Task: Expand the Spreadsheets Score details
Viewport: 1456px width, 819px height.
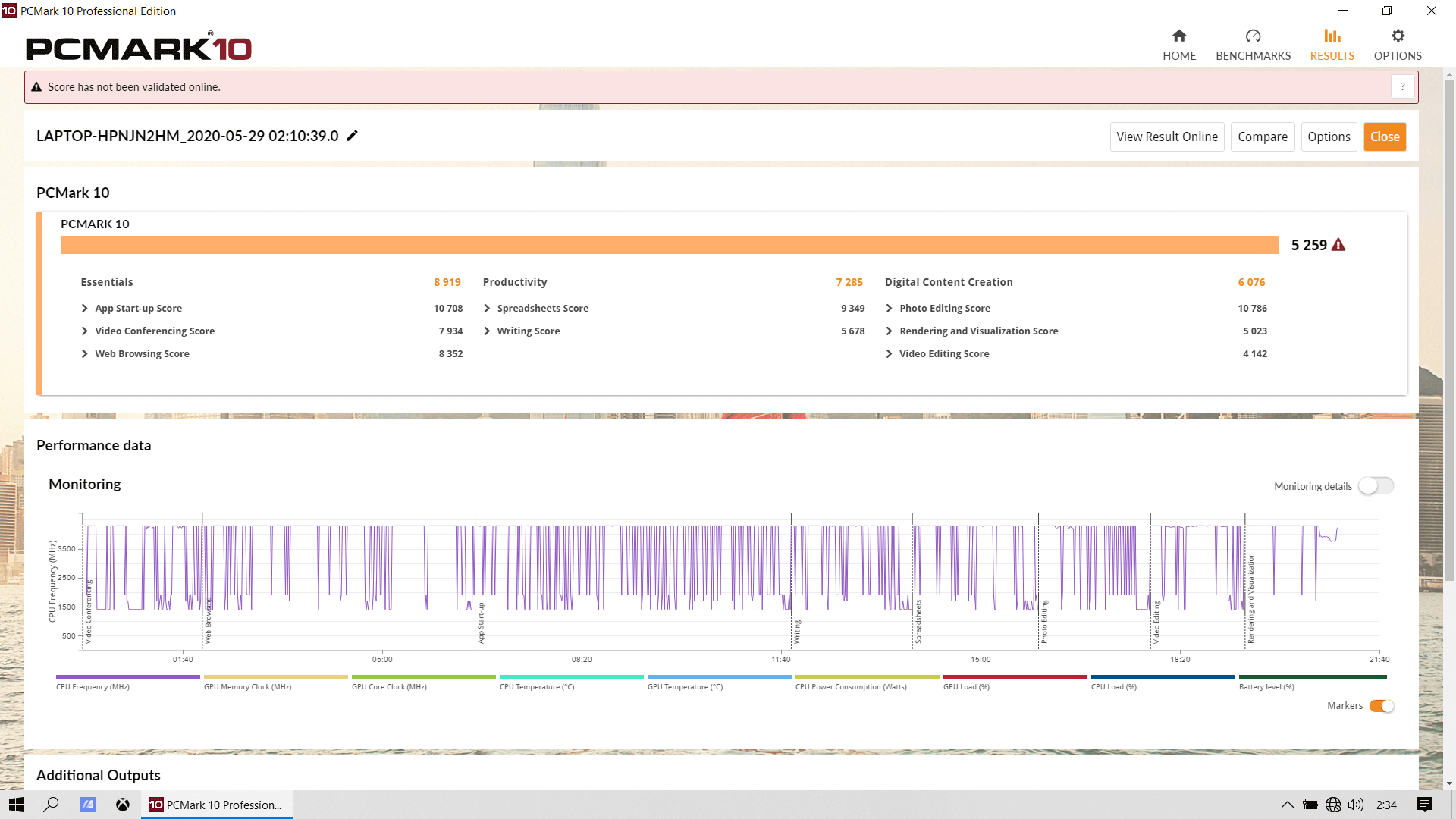Action: 488,307
